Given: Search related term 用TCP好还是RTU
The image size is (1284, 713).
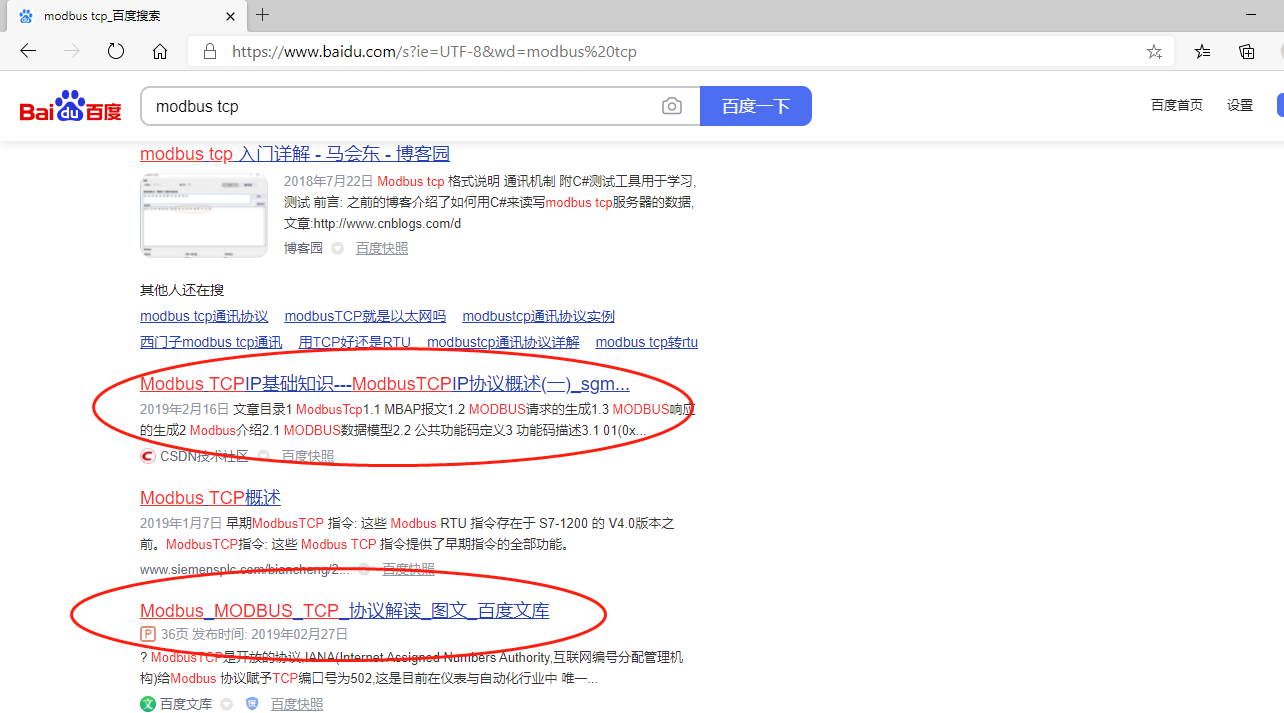Looking at the screenshot, I should tap(354, 342).
